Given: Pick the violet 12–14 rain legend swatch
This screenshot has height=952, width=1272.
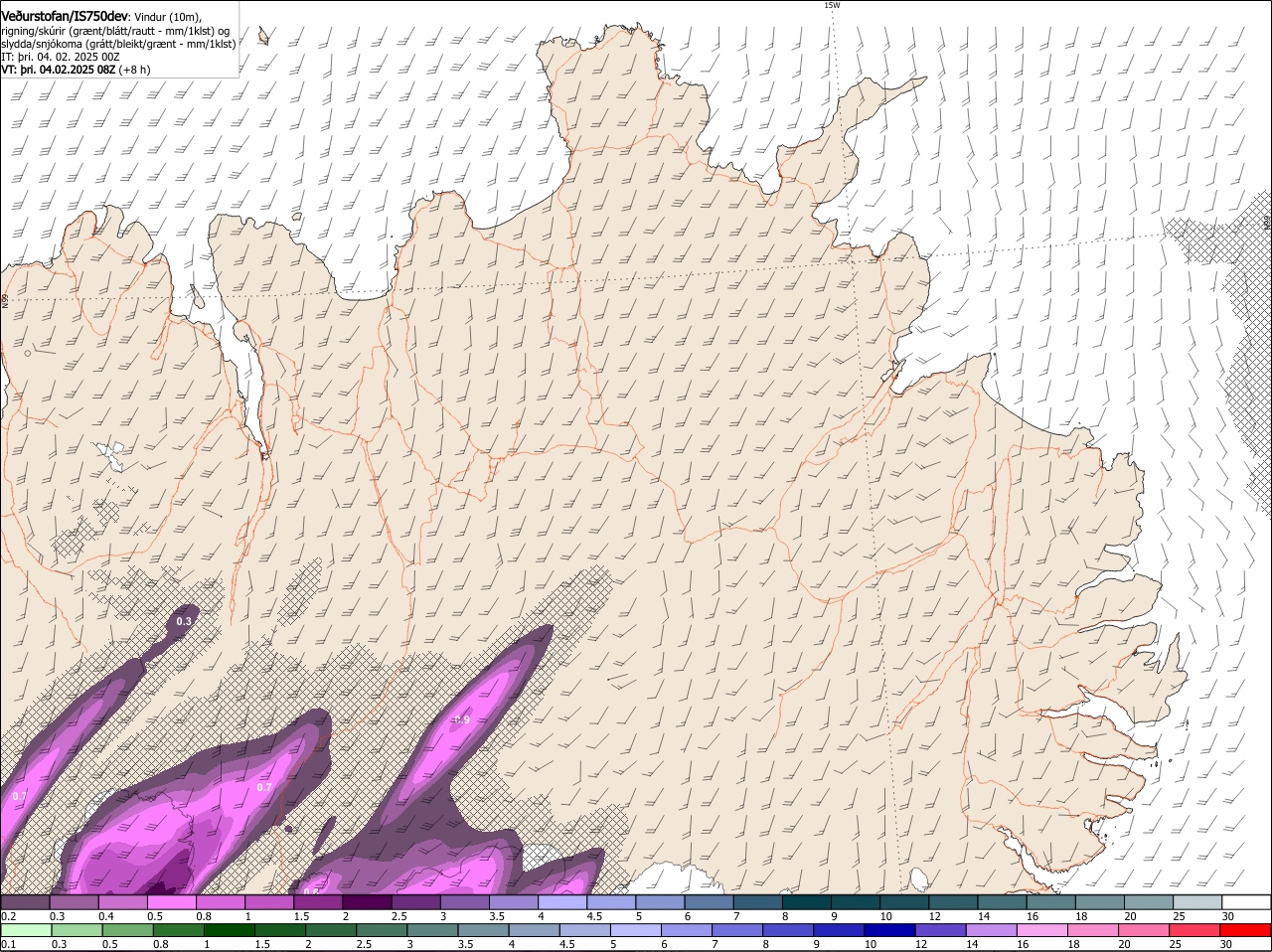Looking at the screenshot, I should 941,931.
